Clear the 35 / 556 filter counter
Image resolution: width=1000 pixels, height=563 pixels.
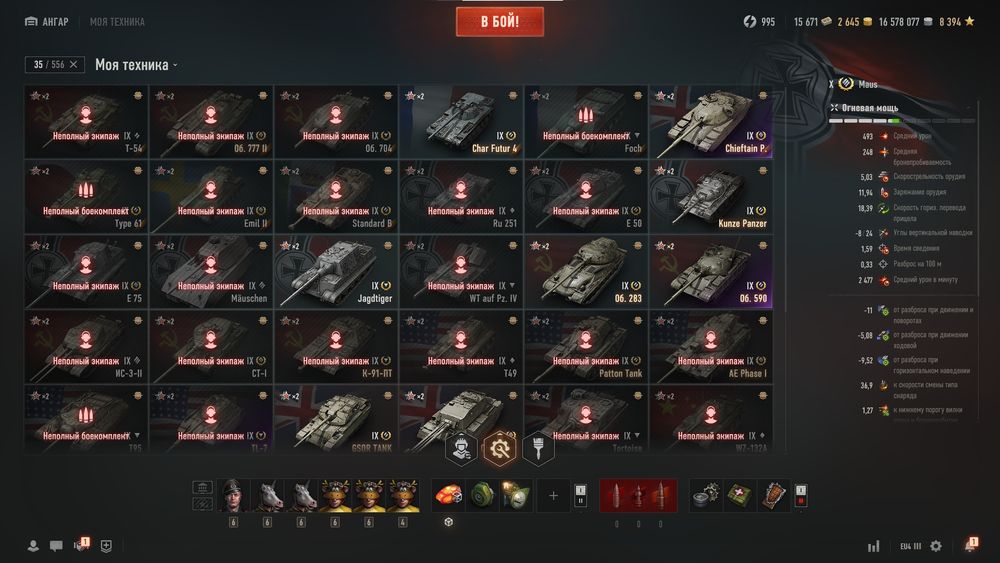[x=73, y=64]
